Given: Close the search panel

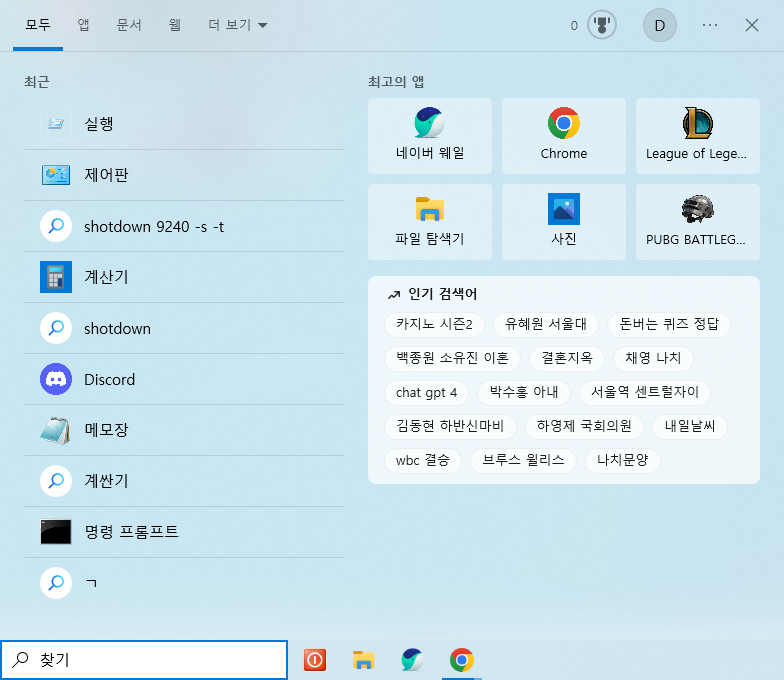Looking at the screenshot, I should pyautogui.click(x=752, y=25).
